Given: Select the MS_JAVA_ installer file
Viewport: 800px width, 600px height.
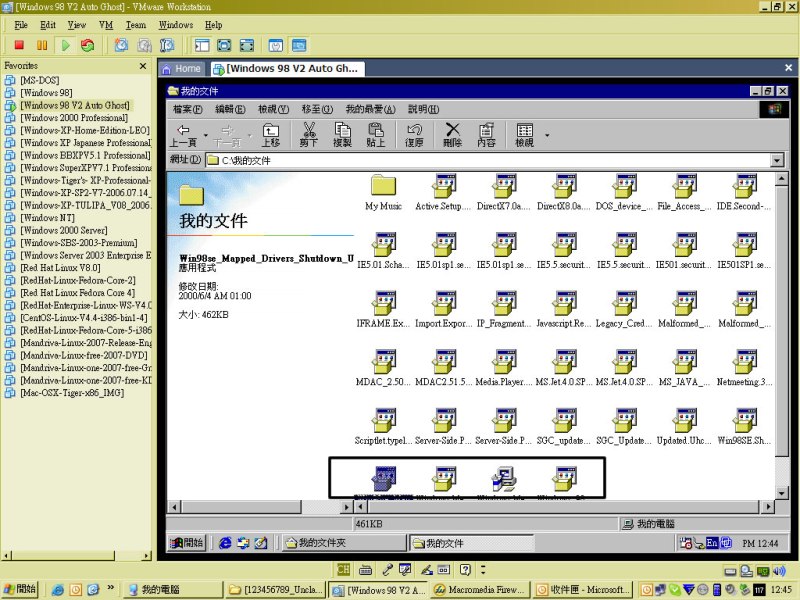Looking at the screenshot, I should [684, 368].
